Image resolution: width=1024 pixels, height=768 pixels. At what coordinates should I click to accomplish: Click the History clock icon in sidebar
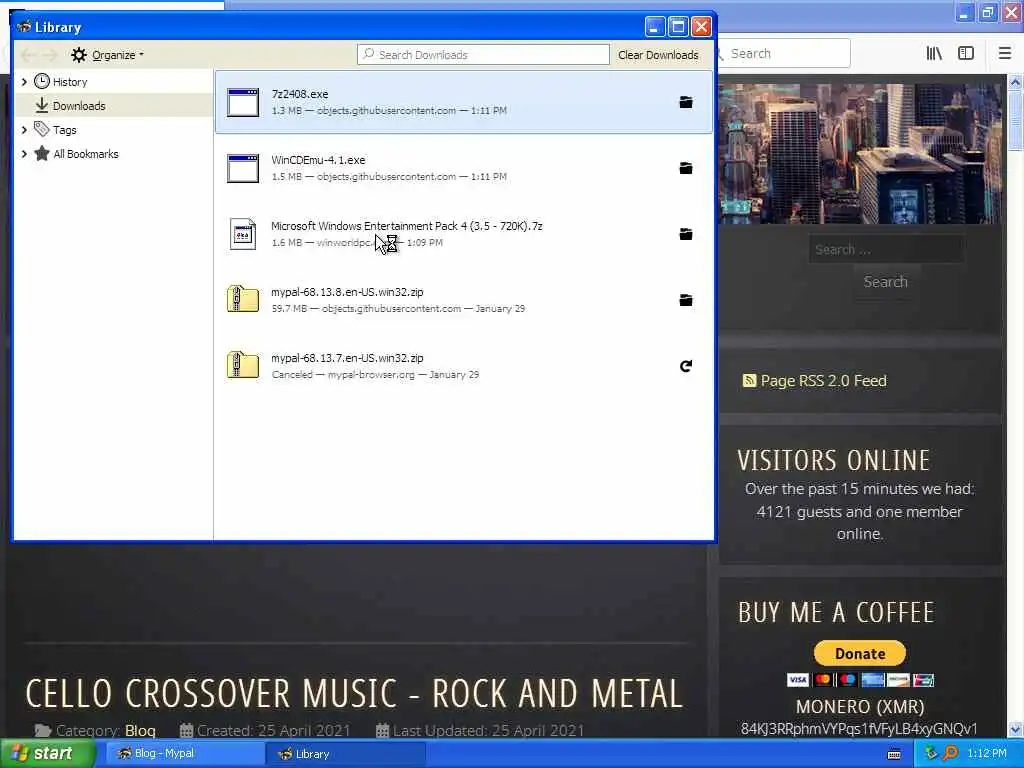pyautogui.click(x=42, y=82)
